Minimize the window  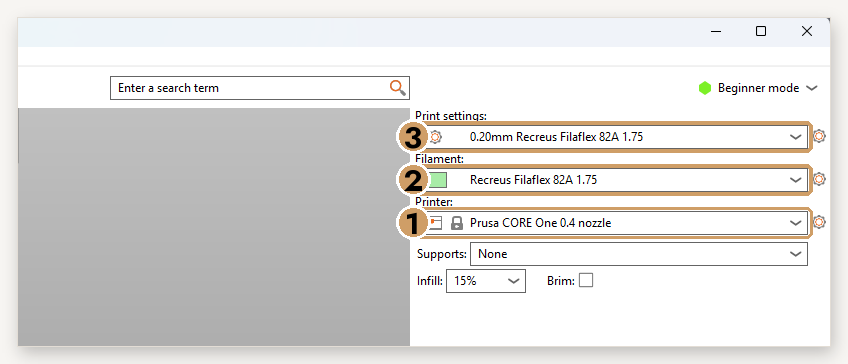coord(716,31)
